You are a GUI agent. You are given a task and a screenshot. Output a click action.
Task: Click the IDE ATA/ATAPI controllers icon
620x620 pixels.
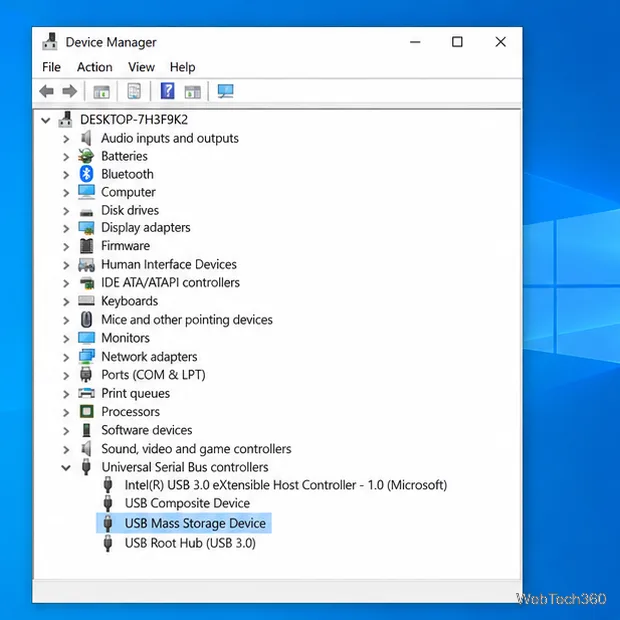coord(87,283)
